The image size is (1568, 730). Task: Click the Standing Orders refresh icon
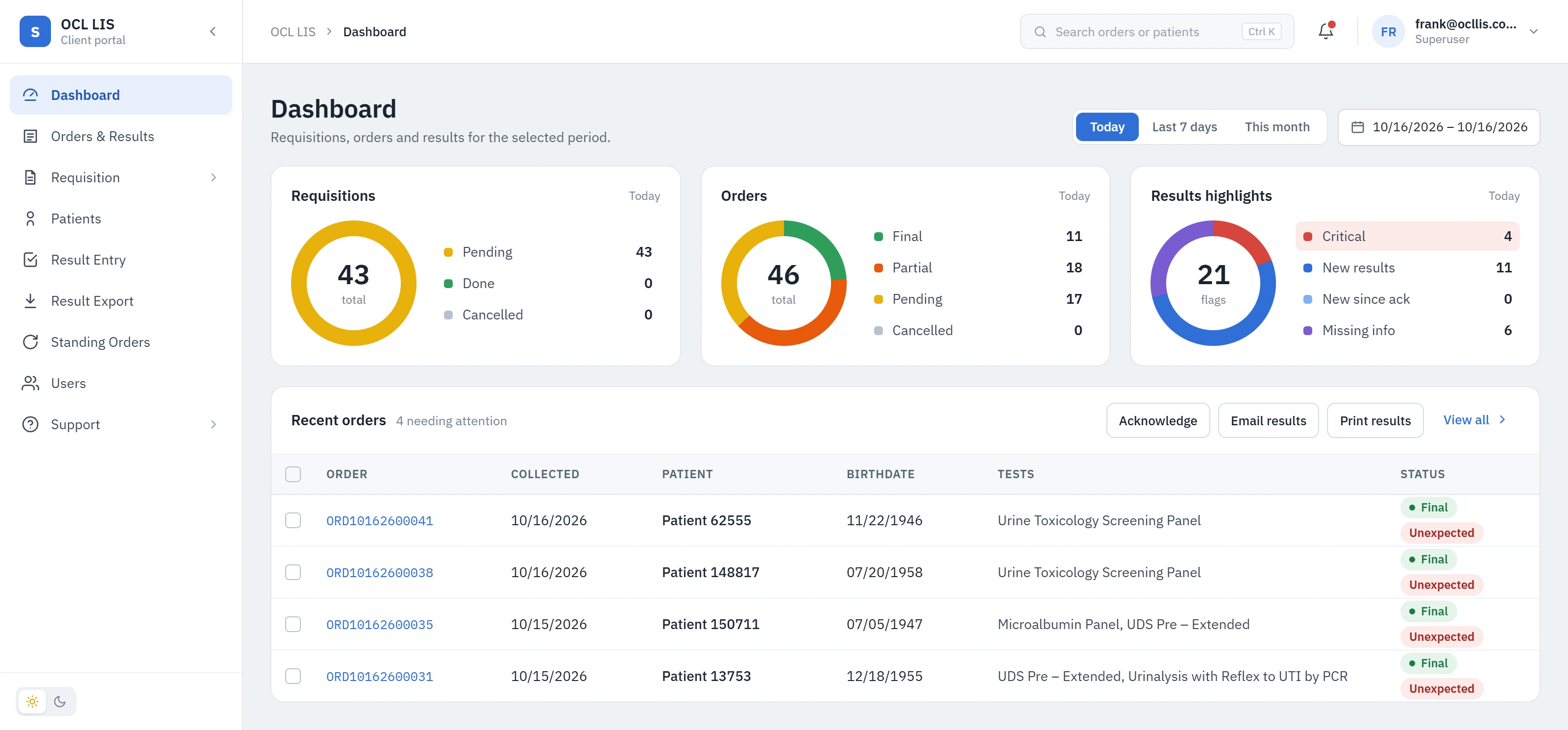(x=30, y=342)
